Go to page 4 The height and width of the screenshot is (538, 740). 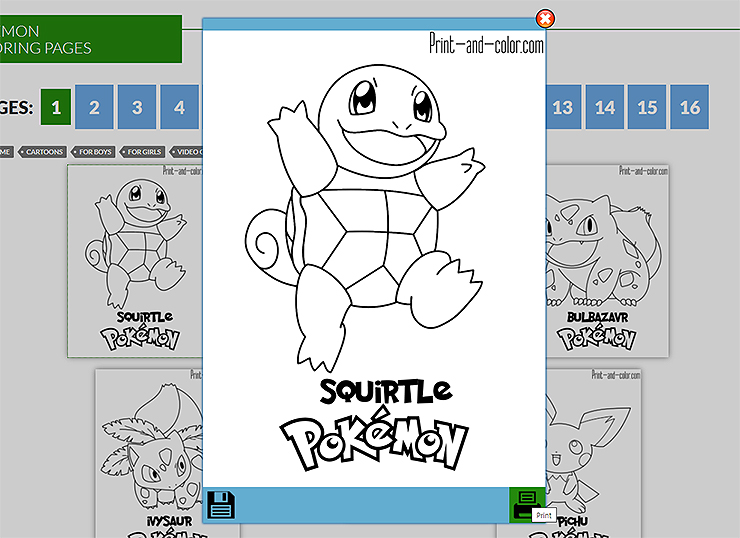179,107
